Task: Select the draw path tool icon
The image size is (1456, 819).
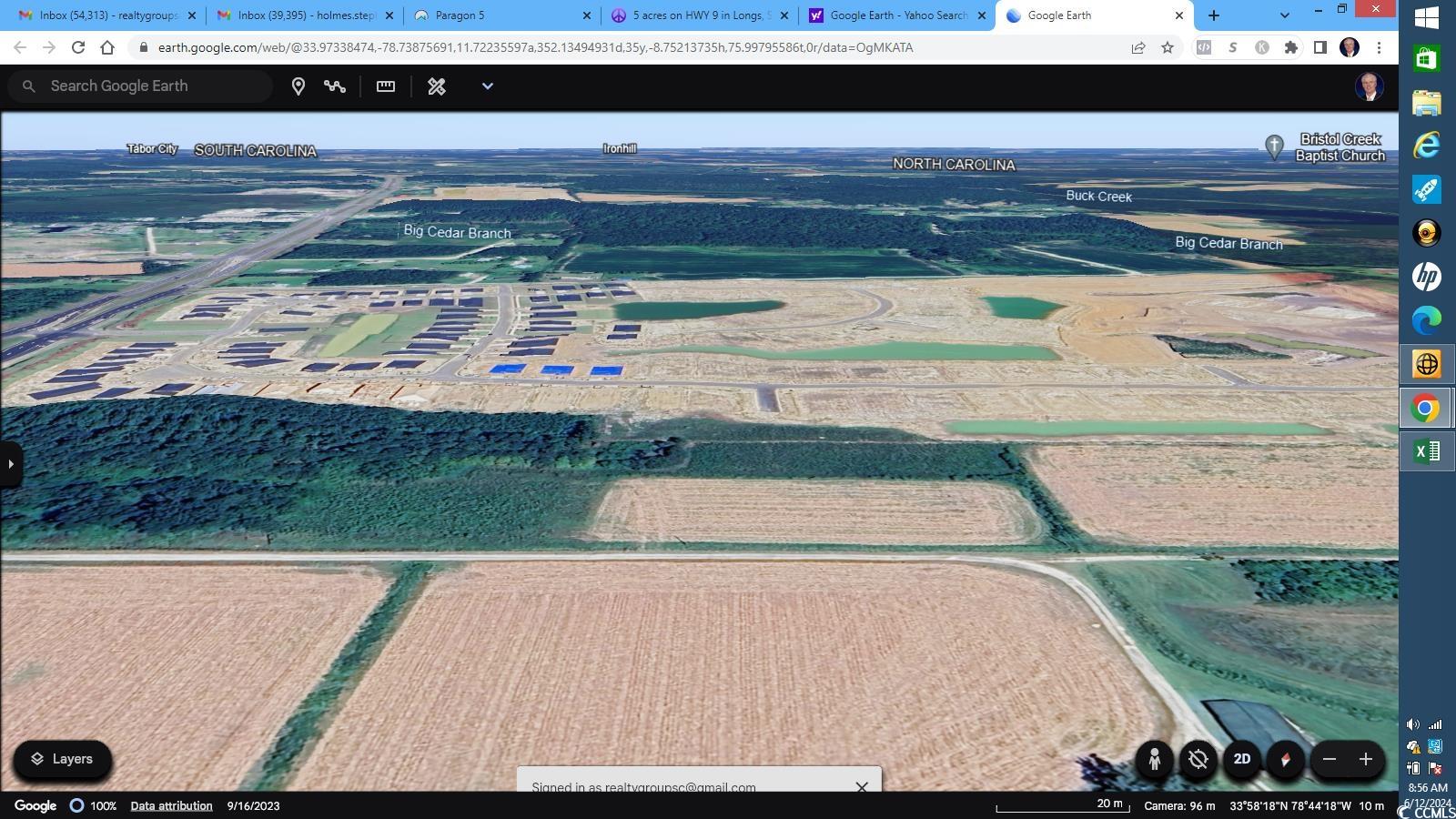Action: [335, 86]
